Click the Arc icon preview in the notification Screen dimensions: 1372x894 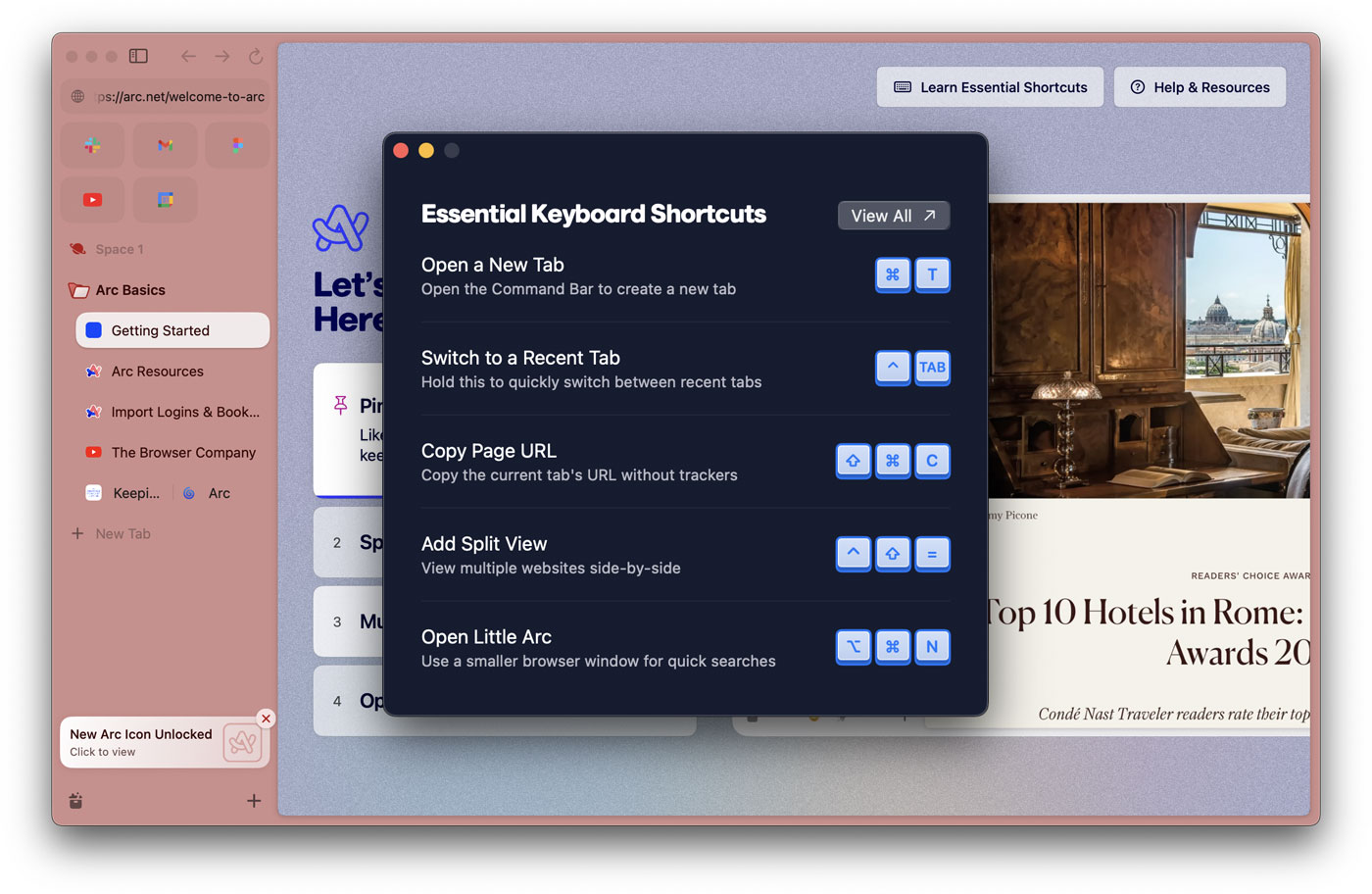(242, 743)
